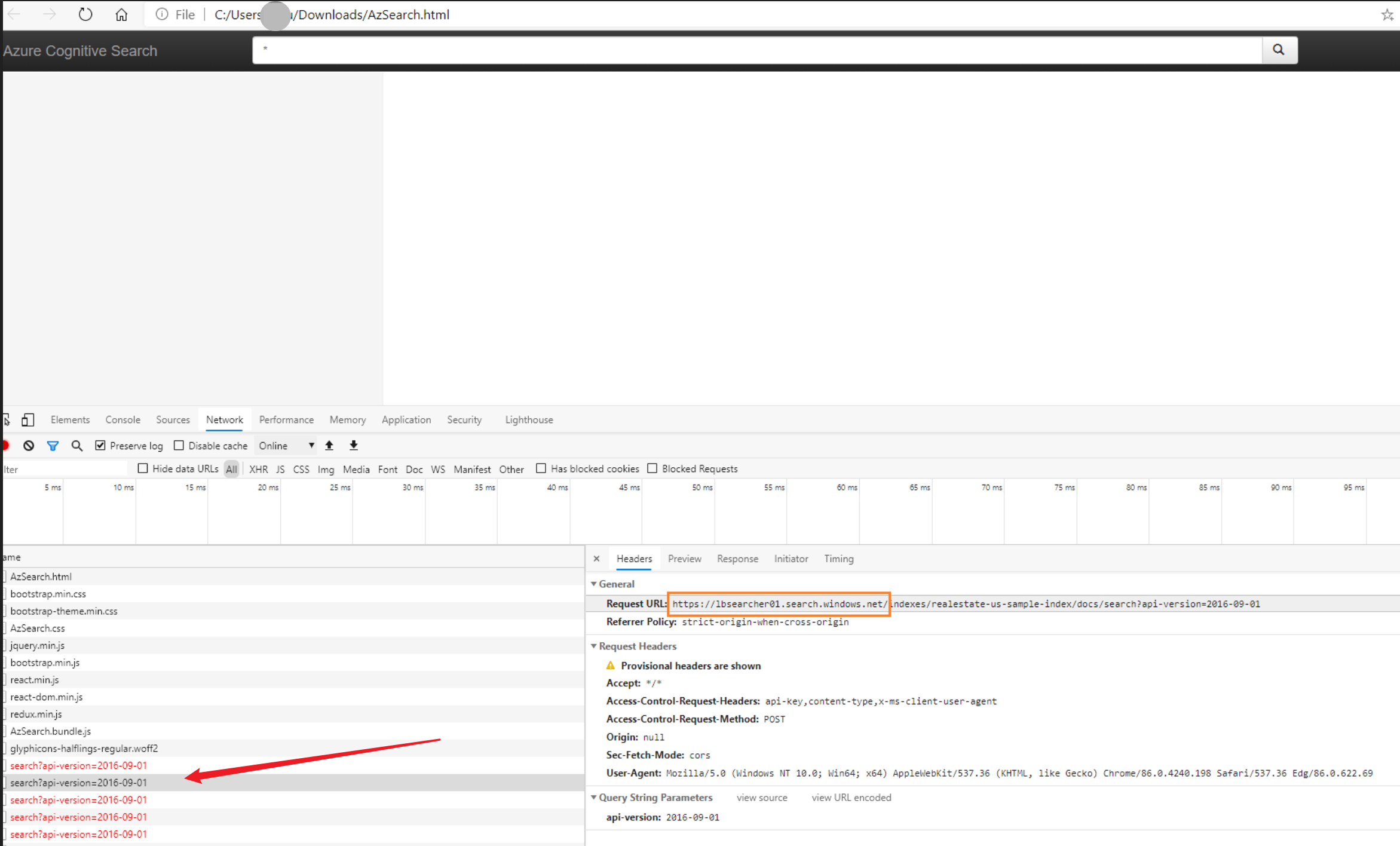Open the network search magnifier icon
The height and width of the screenshot is (846, 1400).
77,446
